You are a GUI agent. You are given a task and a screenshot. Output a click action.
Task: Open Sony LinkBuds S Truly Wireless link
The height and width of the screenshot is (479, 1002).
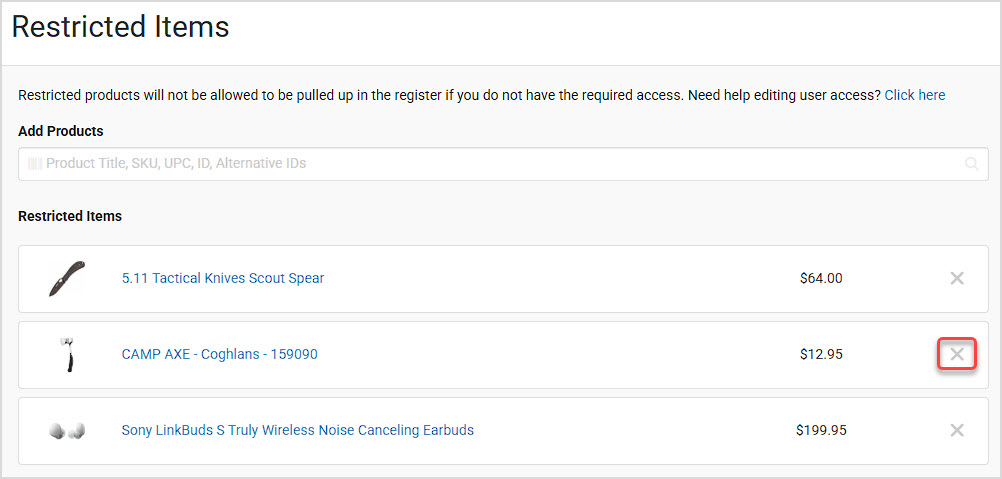coord(298,430)
